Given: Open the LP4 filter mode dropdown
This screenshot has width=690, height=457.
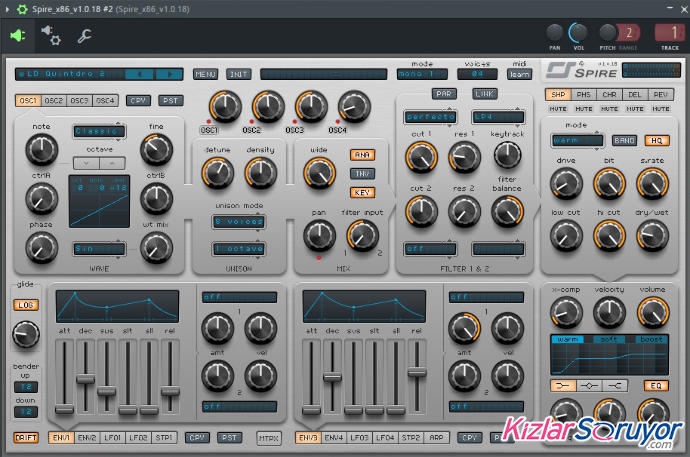Looking at the screenshot, I should (498, 117).
